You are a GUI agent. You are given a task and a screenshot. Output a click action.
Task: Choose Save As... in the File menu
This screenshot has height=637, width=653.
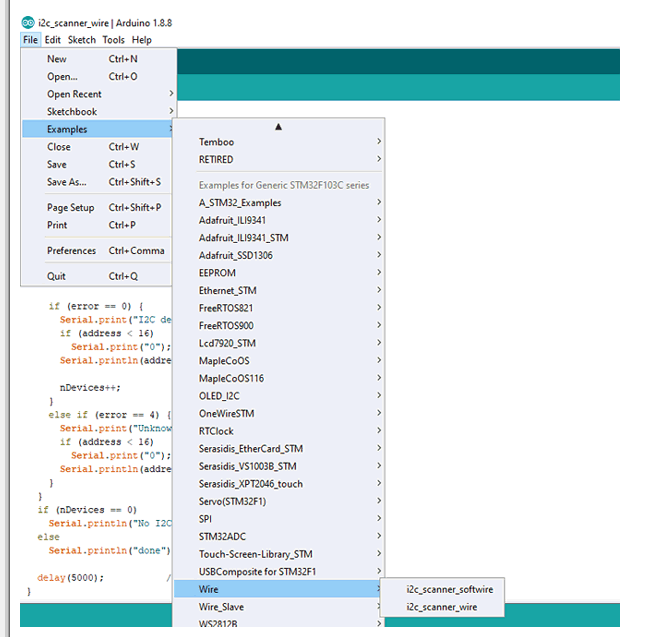click(97, 182)
